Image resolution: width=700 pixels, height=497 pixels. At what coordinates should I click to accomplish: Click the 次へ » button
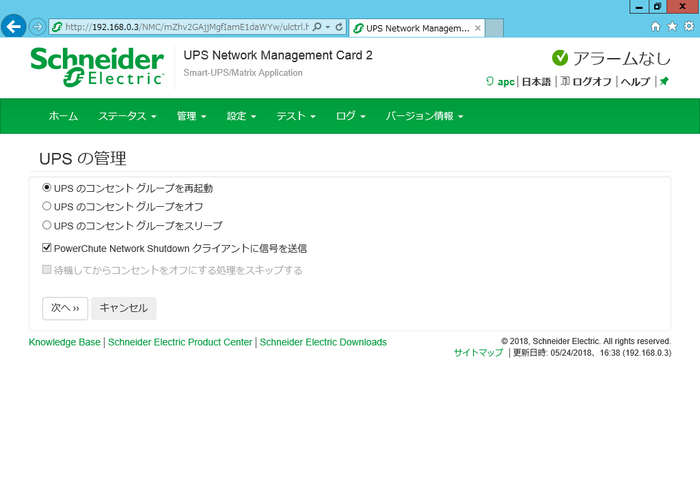(65, 308)
